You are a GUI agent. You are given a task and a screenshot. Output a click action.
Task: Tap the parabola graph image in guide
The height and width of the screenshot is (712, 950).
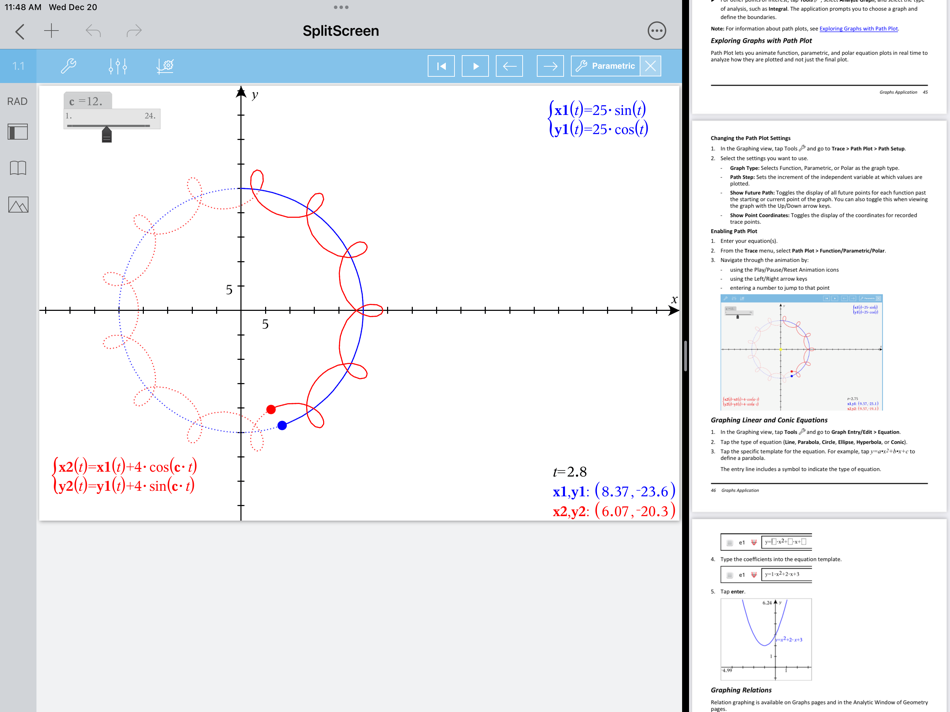tap(766, 639)
